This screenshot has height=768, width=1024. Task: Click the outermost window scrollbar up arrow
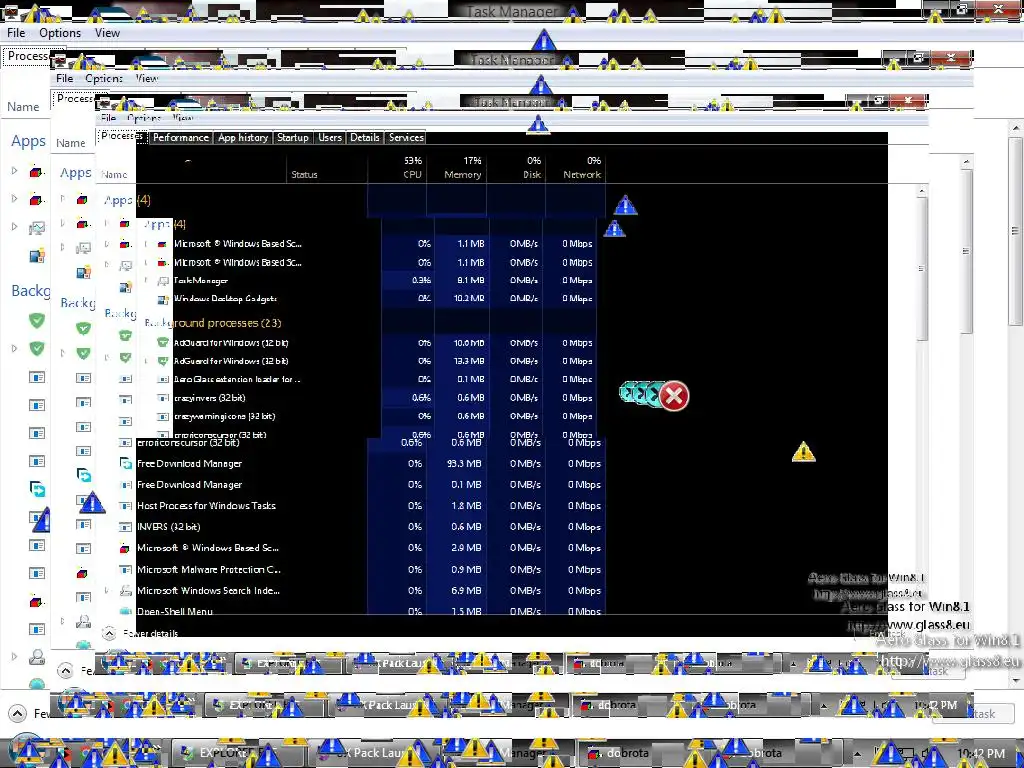tap(1015, 128)
